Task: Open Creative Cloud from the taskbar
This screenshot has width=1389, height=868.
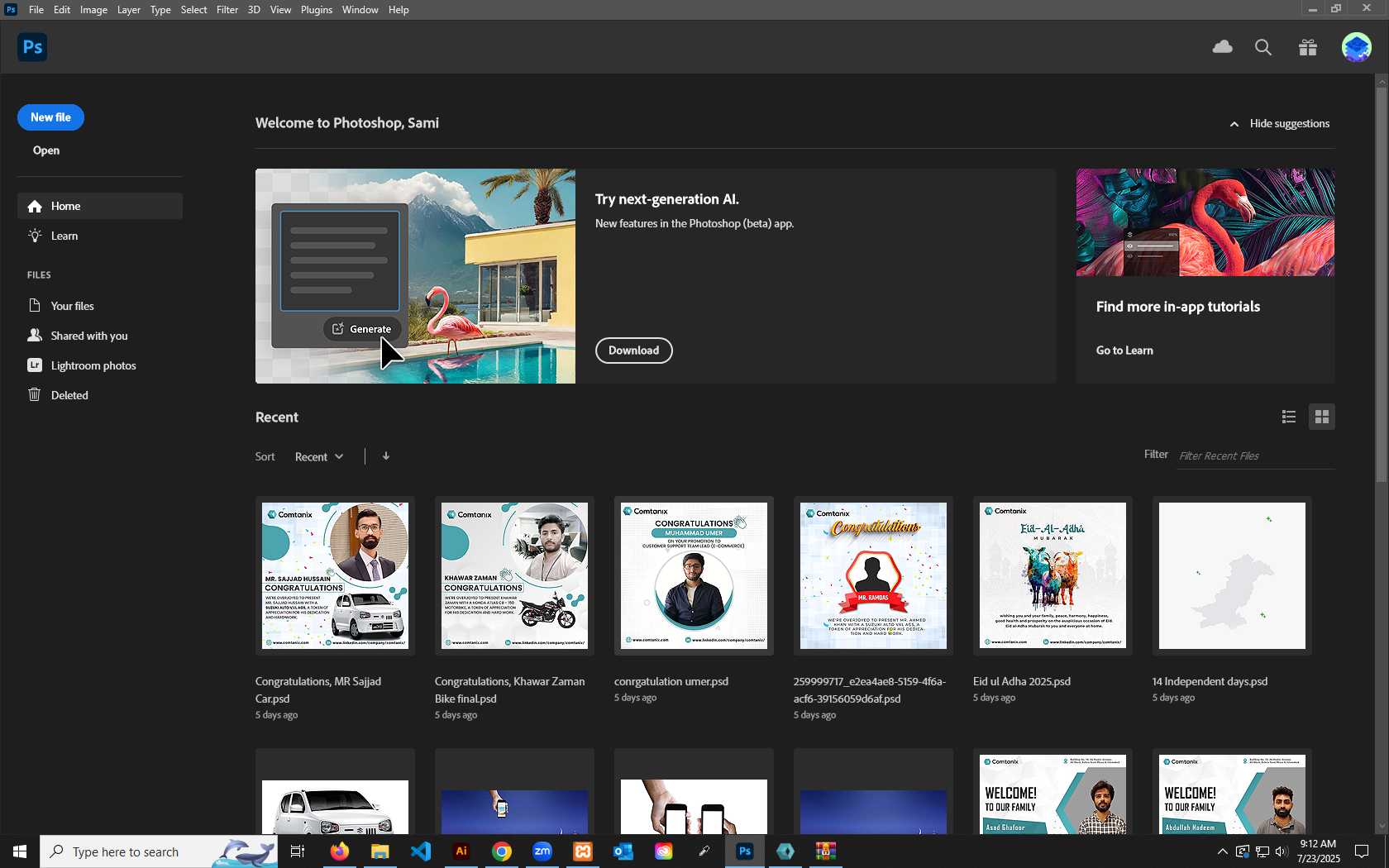Action: [x=663, y=851]
